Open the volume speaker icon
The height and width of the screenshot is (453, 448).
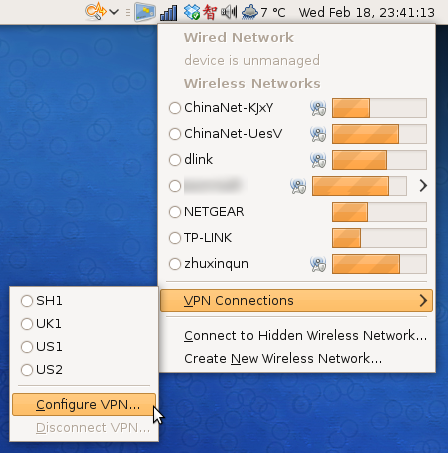tap(229, 12)
